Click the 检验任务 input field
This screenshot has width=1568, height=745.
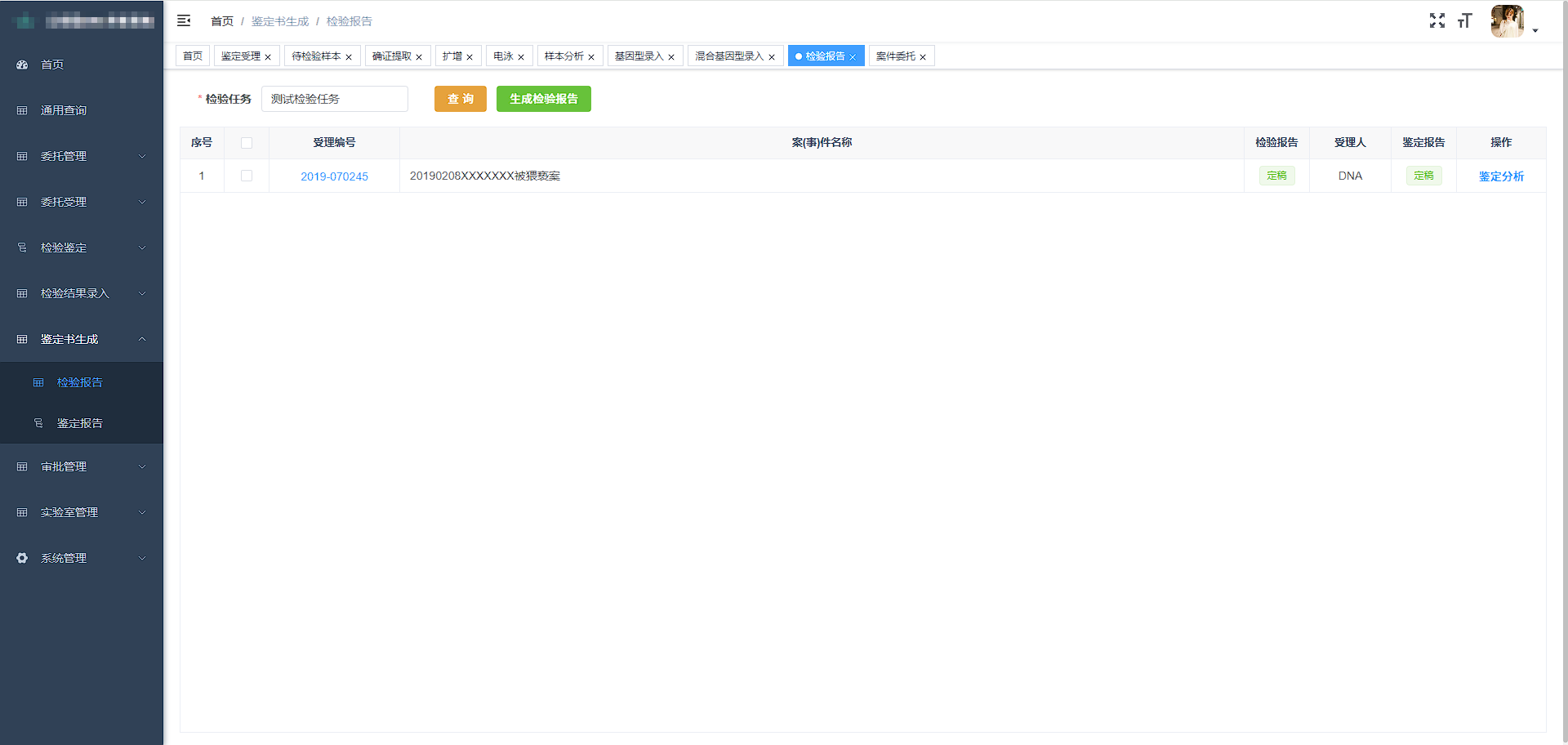click(334, 99)
